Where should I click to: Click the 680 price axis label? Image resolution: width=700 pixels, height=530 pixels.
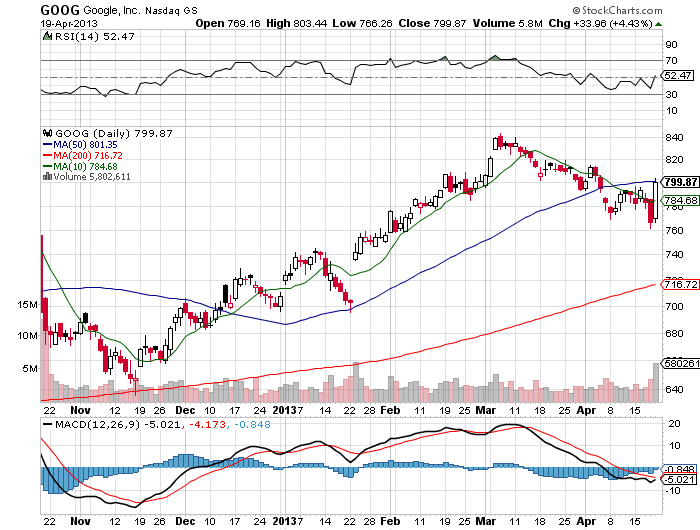coord(674,334)
